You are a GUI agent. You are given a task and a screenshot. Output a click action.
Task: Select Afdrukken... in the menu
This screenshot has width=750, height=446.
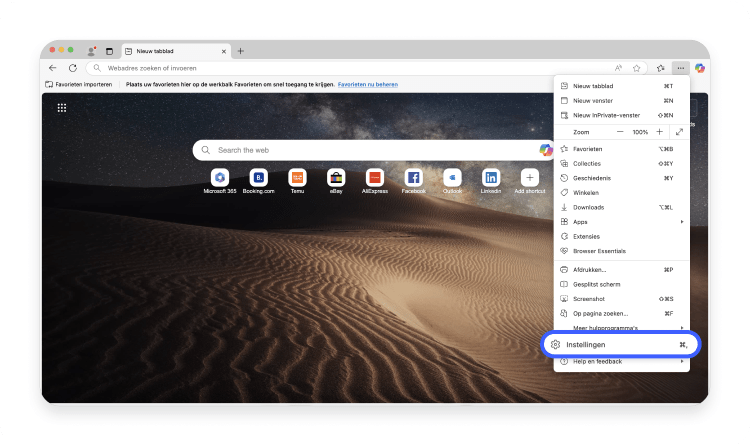click(x=621, y=269)
